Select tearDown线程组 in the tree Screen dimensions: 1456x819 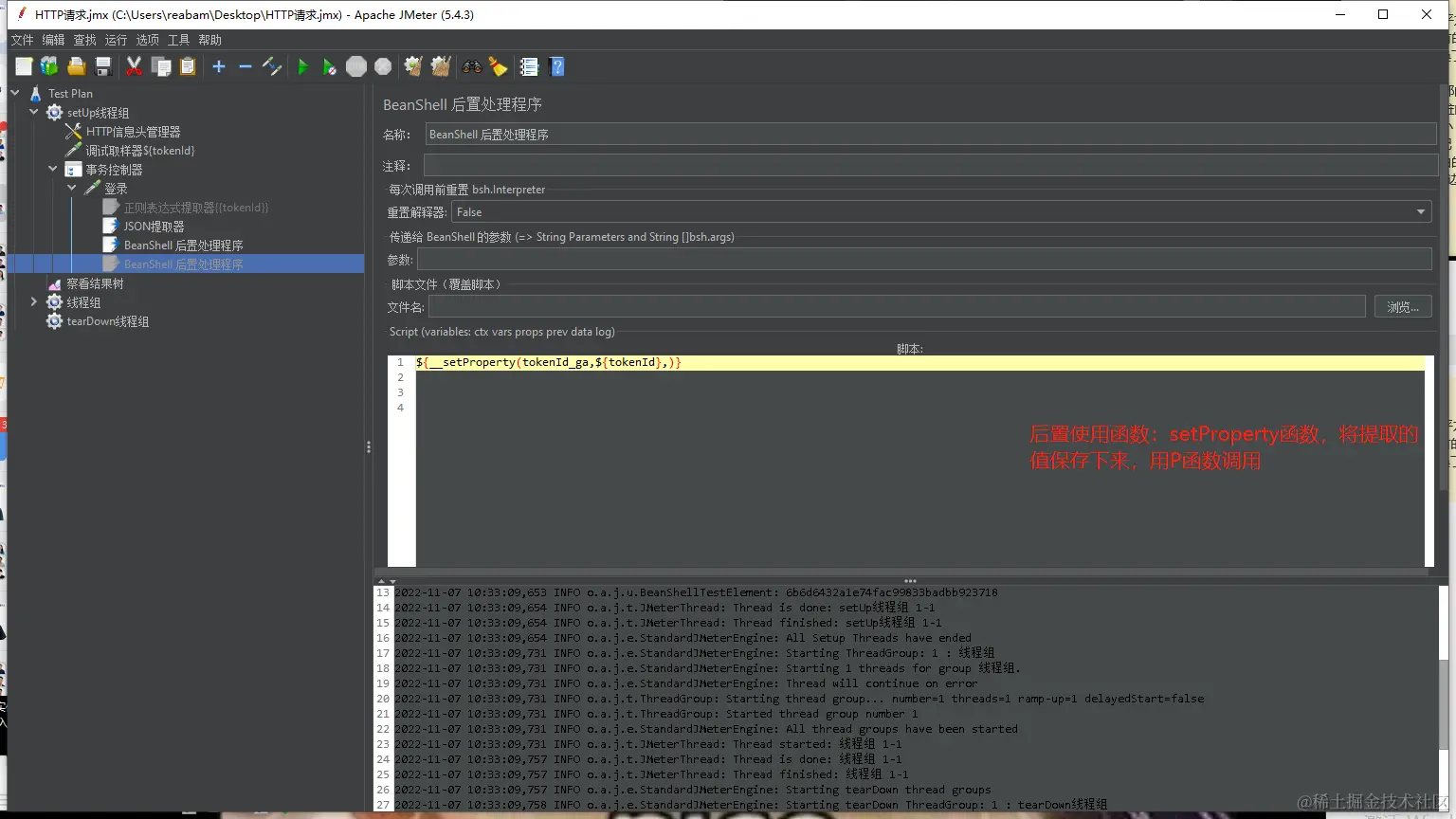tap(108, 321)
